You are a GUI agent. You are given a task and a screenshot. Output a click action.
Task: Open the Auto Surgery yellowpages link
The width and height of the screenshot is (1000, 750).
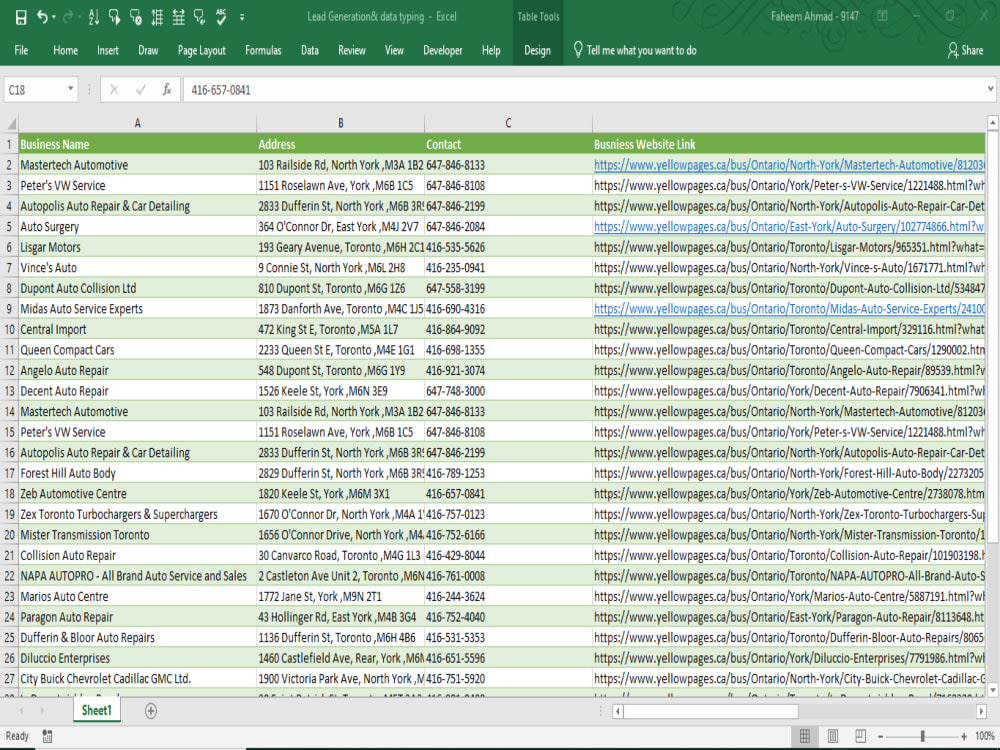(x=789, y=226)
